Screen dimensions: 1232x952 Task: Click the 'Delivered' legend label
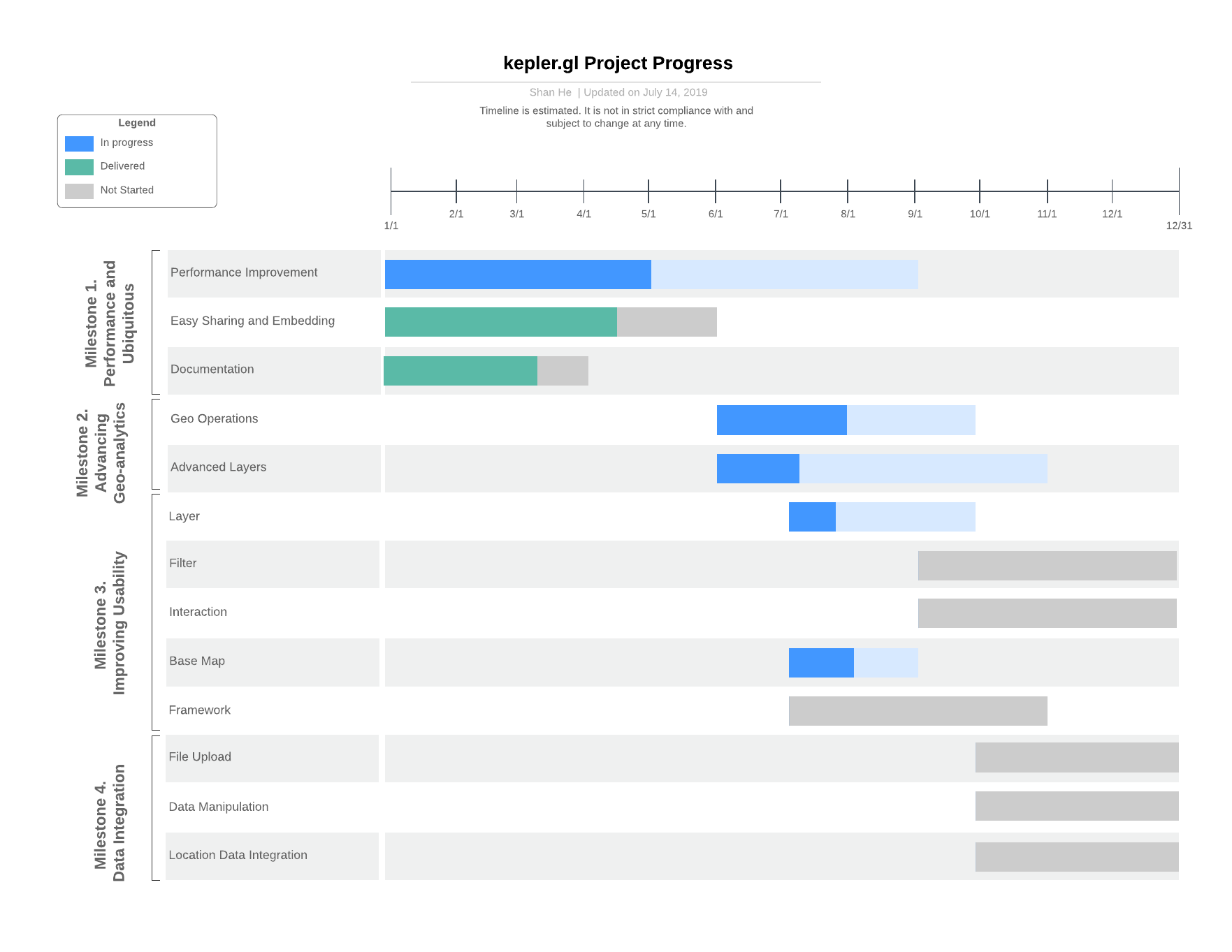tap(122, 166)
